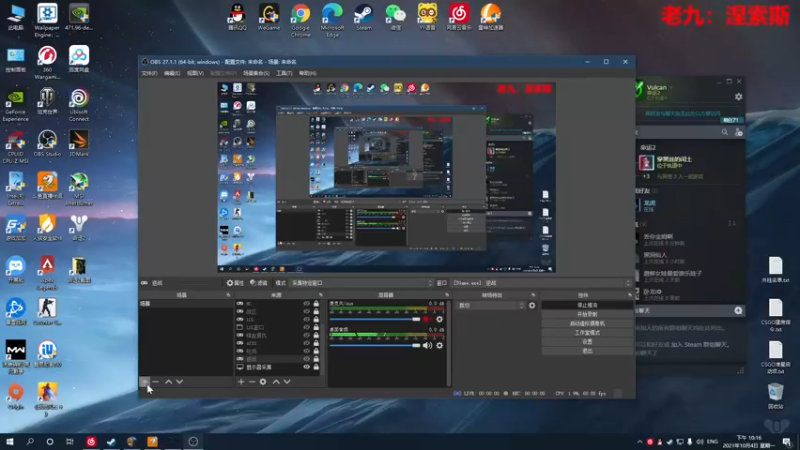
Task: Toggle visibility of LOL source
Action: pos(307,319)
